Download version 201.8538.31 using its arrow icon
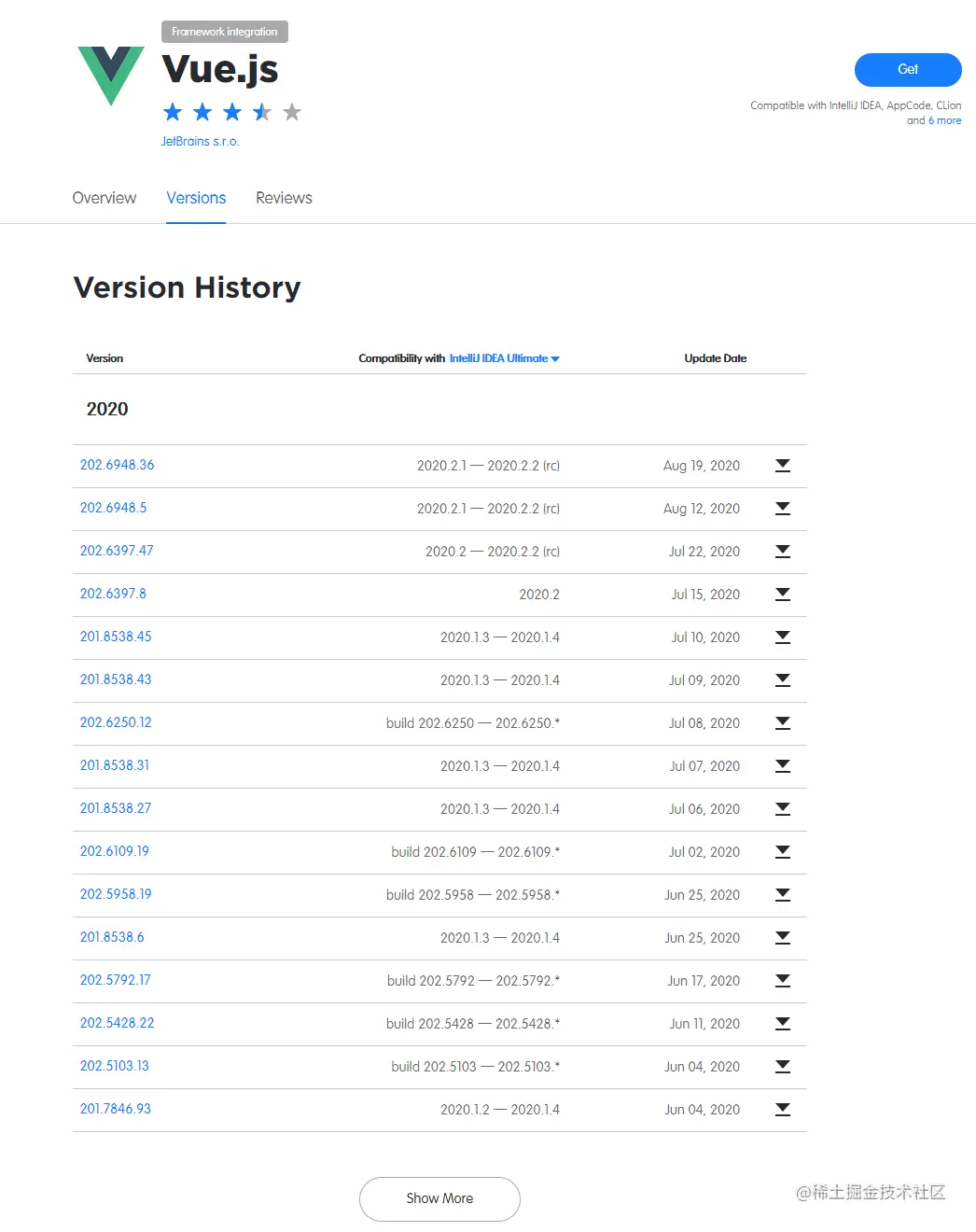 783,766
